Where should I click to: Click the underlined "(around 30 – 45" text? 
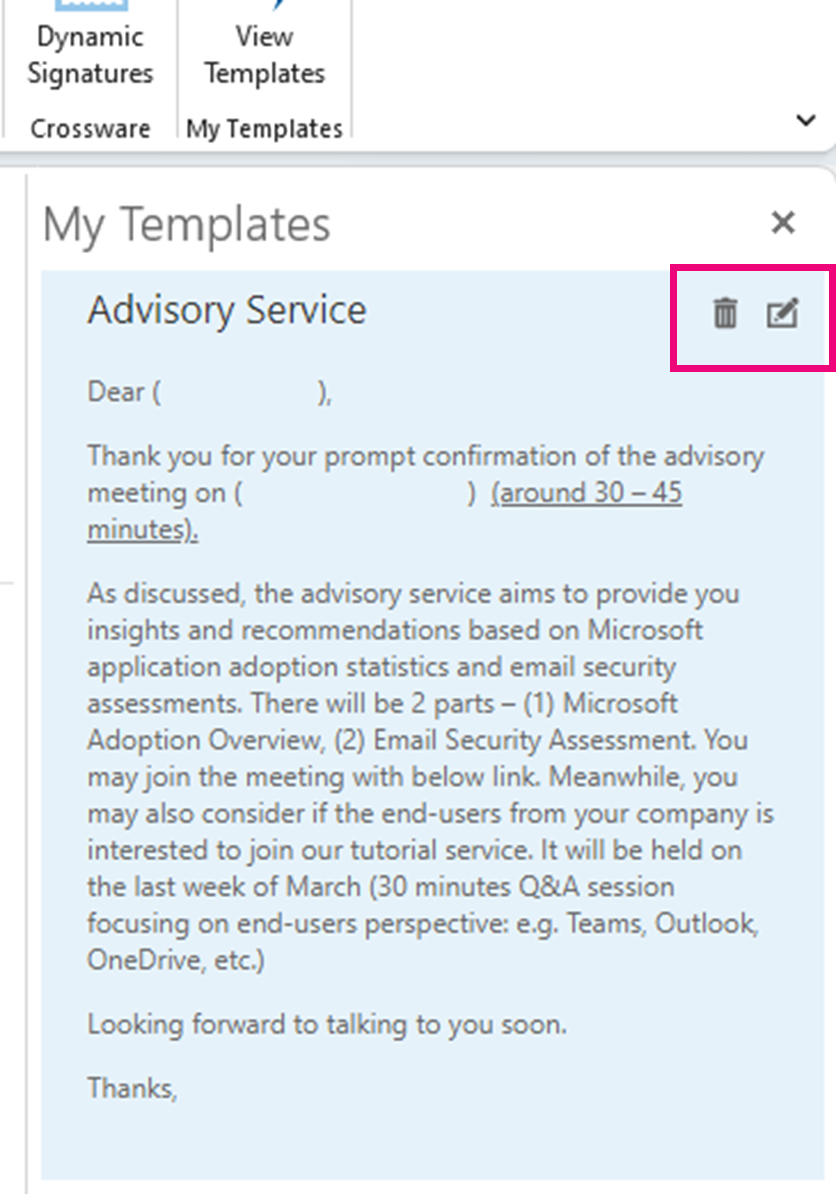coord(586,493)
